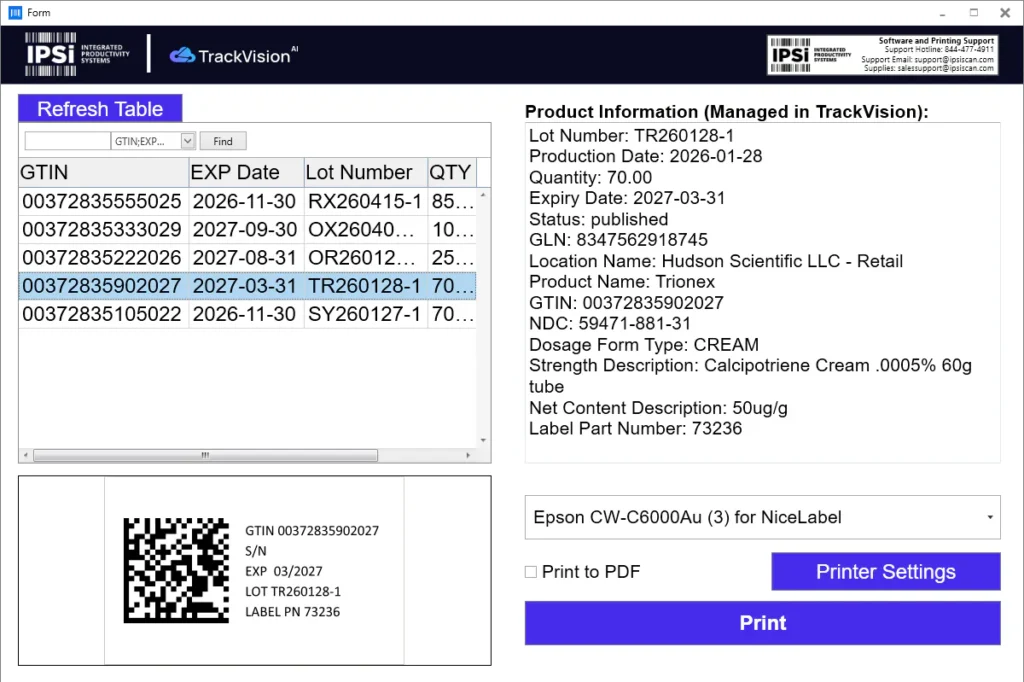
Task: Select row with GTIN 00372835333029
Action: 248,229
